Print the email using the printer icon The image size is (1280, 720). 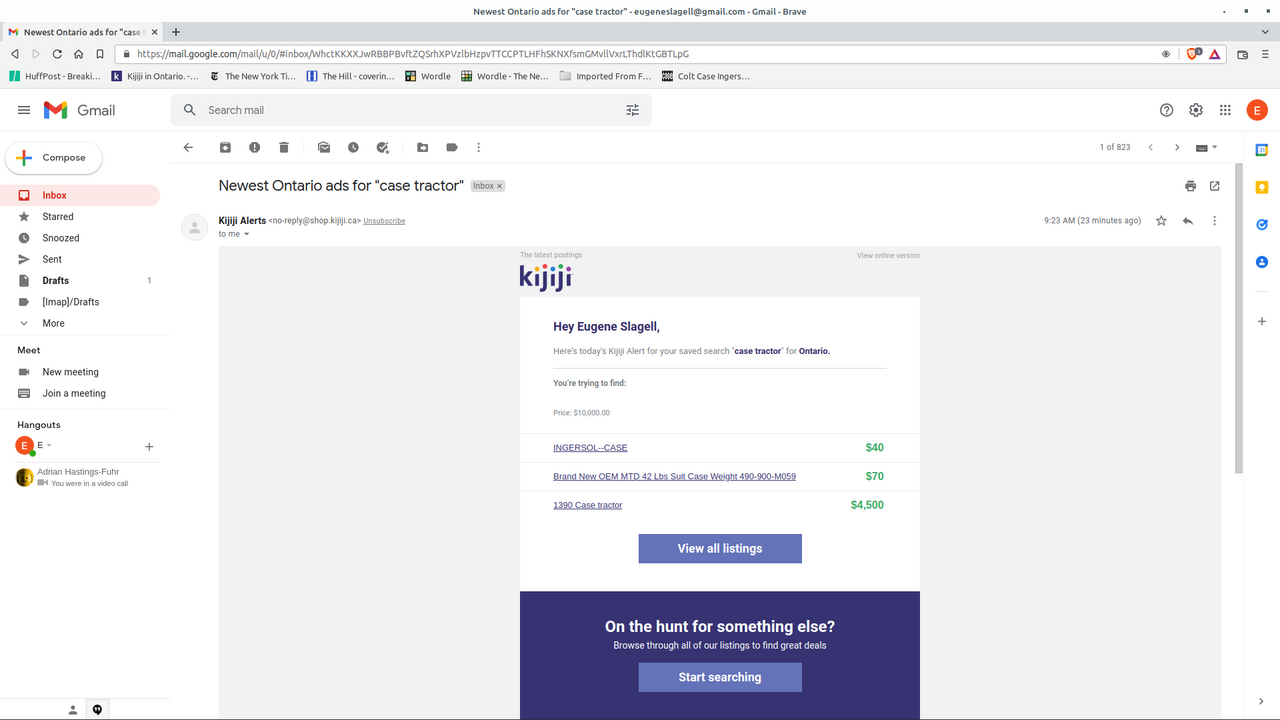coord(1190,186)
